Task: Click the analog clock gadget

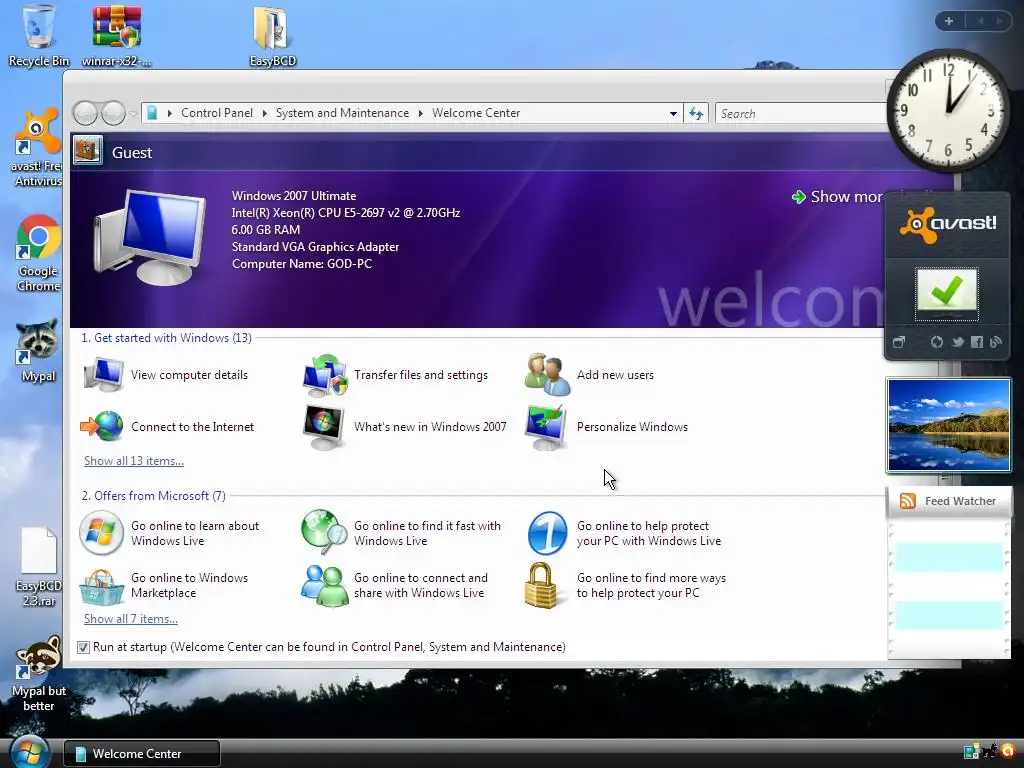Action: tap(948, 110)
